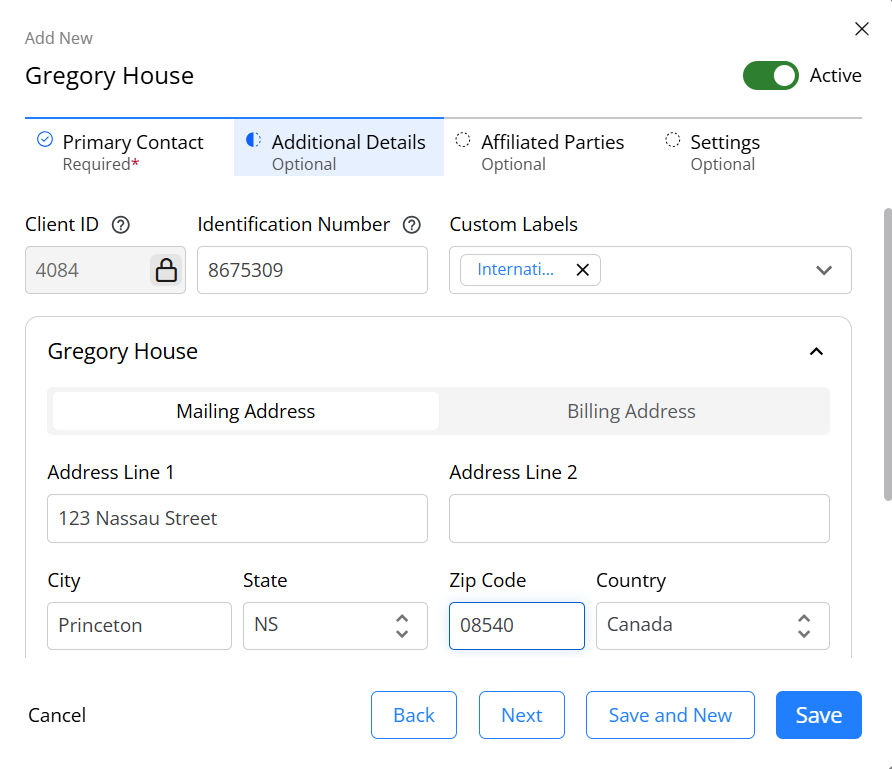
Task: Click the Primary Contact completed checkmark icon
Action: (x=45, y=139)
